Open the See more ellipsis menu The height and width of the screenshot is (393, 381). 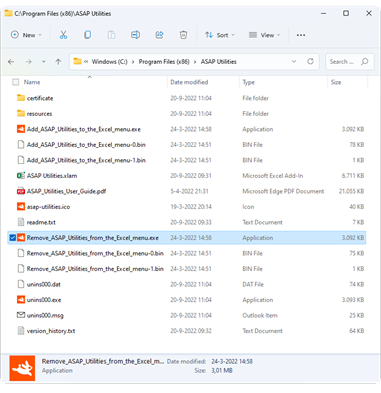[x=301, y=35]
